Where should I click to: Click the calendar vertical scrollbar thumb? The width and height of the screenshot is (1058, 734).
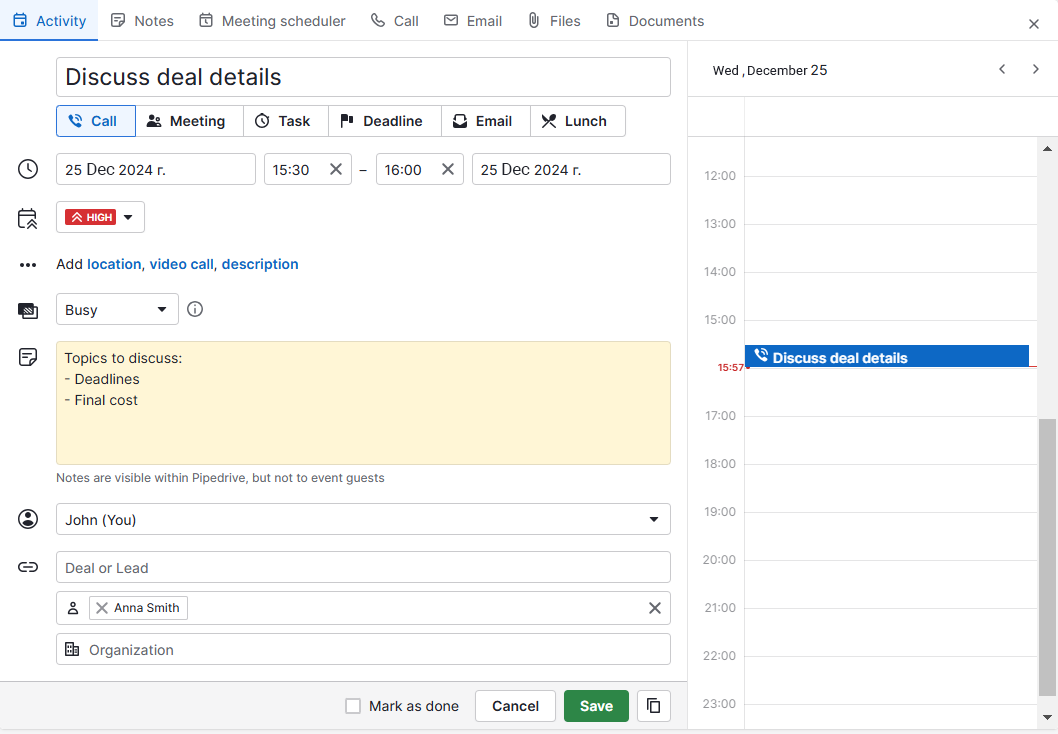[1047, 555]
